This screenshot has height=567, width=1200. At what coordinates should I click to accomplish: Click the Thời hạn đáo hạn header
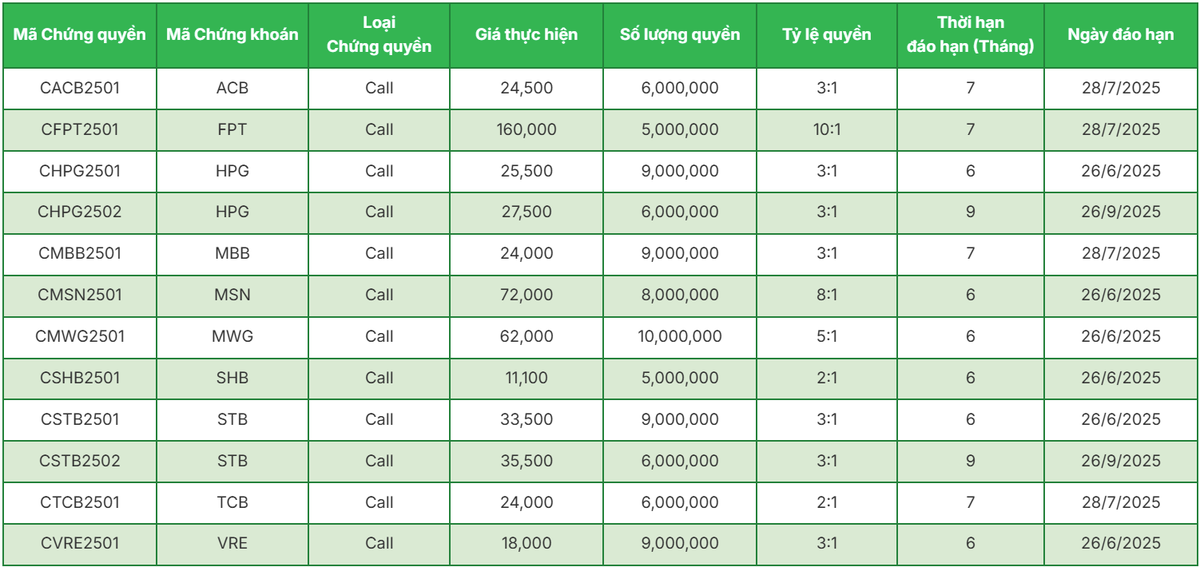pyautogui.click(x=970, y=35)
